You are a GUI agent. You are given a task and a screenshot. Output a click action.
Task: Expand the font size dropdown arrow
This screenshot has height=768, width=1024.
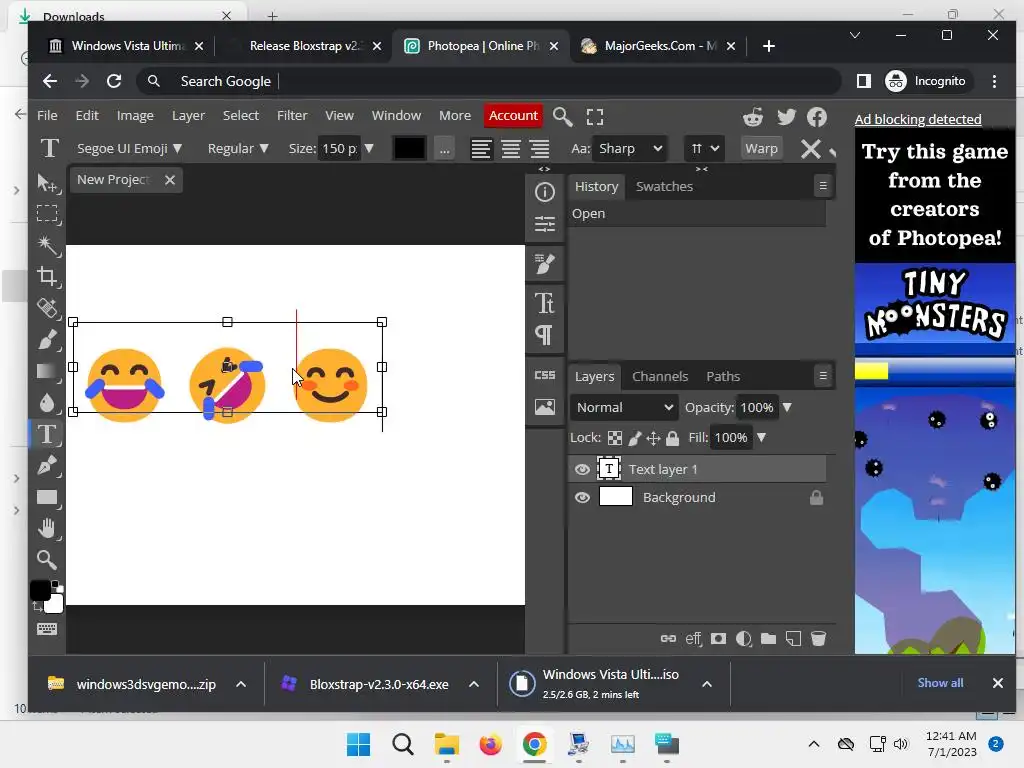[369, 149]
